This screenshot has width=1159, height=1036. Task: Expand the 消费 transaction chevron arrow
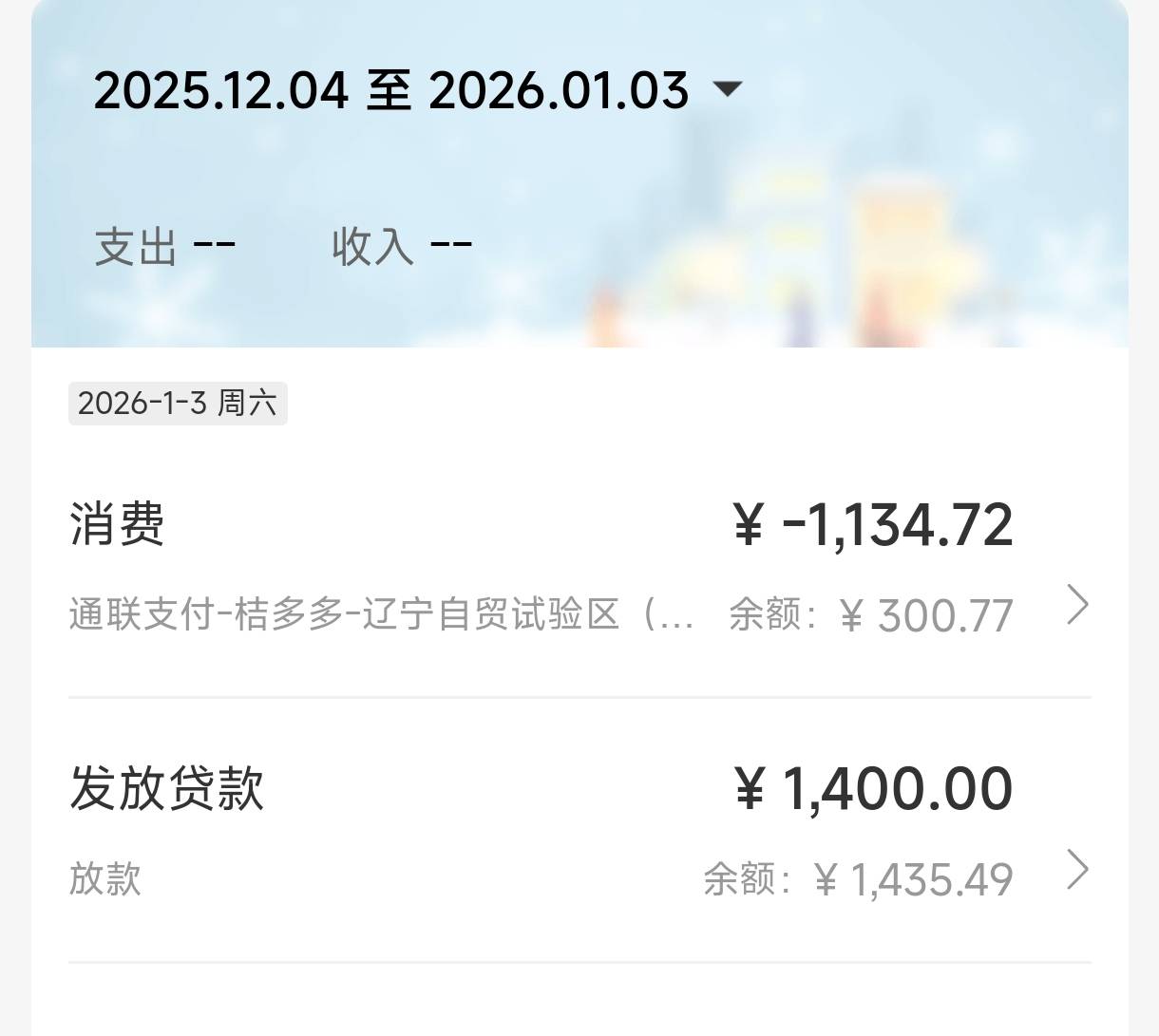click(x=1077, y=605)
